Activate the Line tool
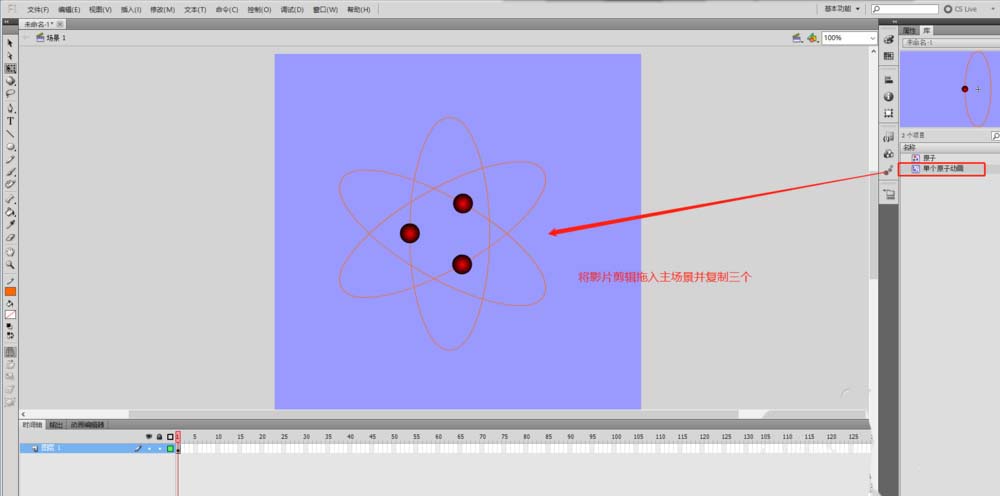 click(11, 133)
